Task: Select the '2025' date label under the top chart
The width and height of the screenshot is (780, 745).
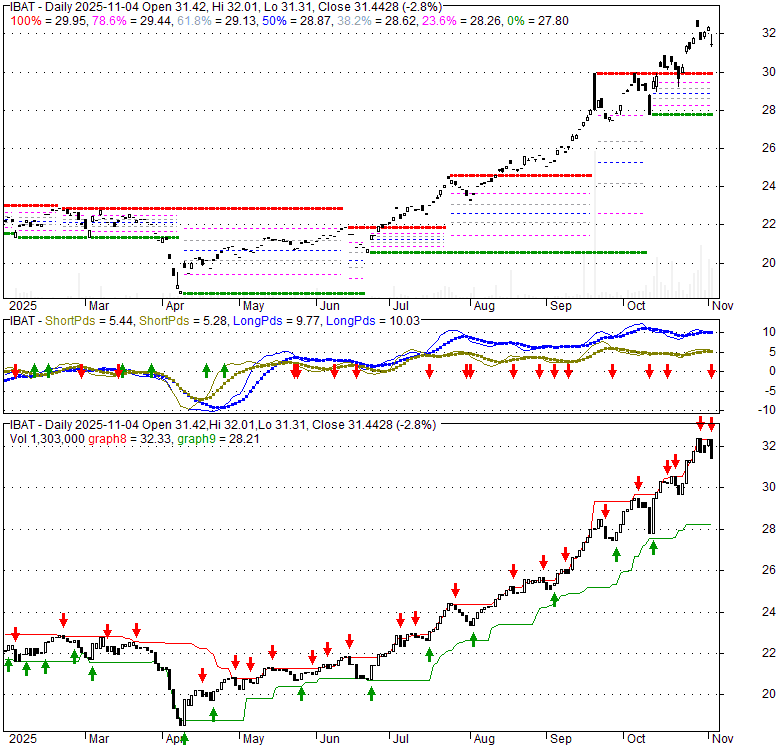Action: [x=23, y=306]
